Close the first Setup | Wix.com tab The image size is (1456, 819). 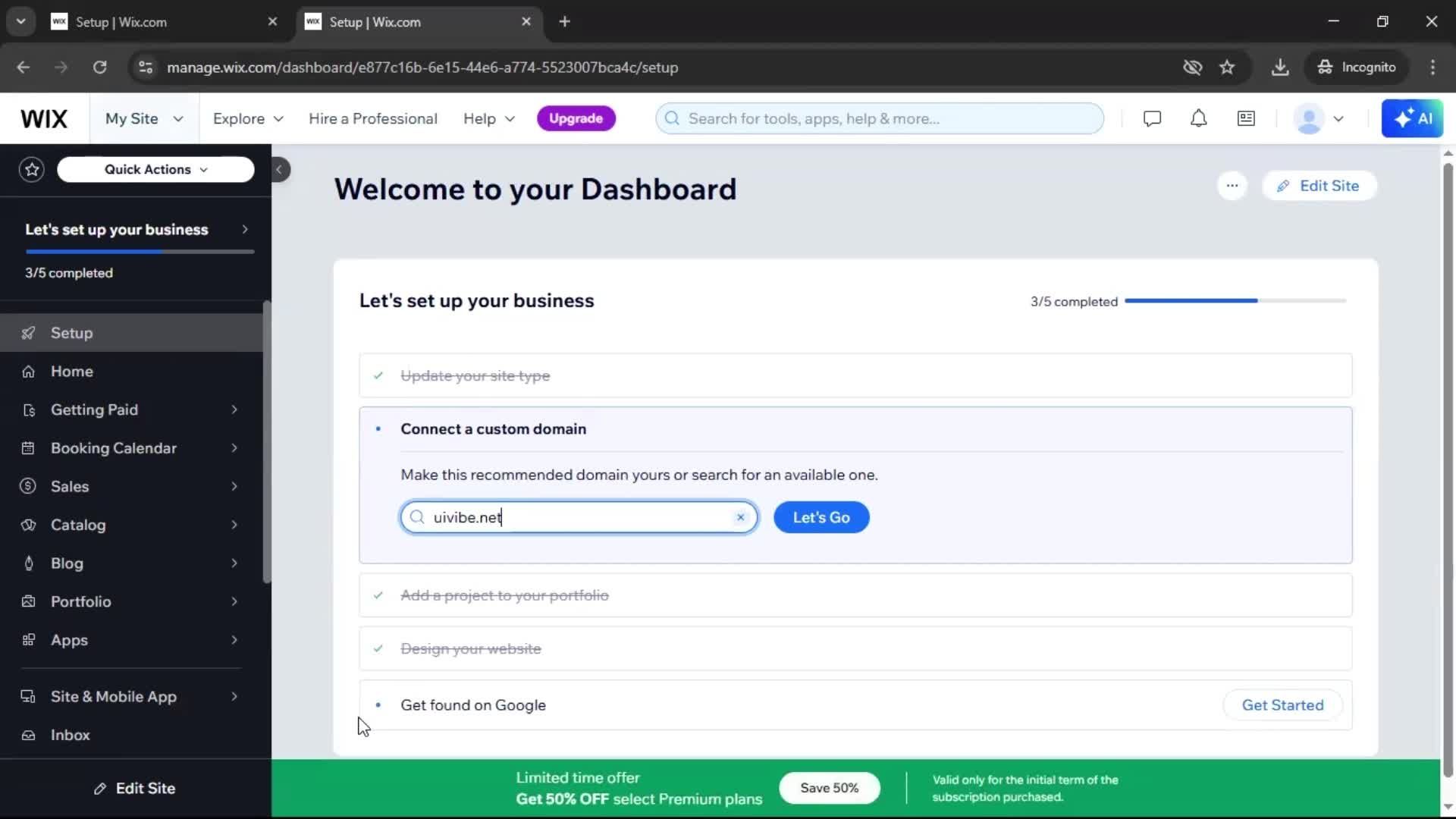coord(272,22)
